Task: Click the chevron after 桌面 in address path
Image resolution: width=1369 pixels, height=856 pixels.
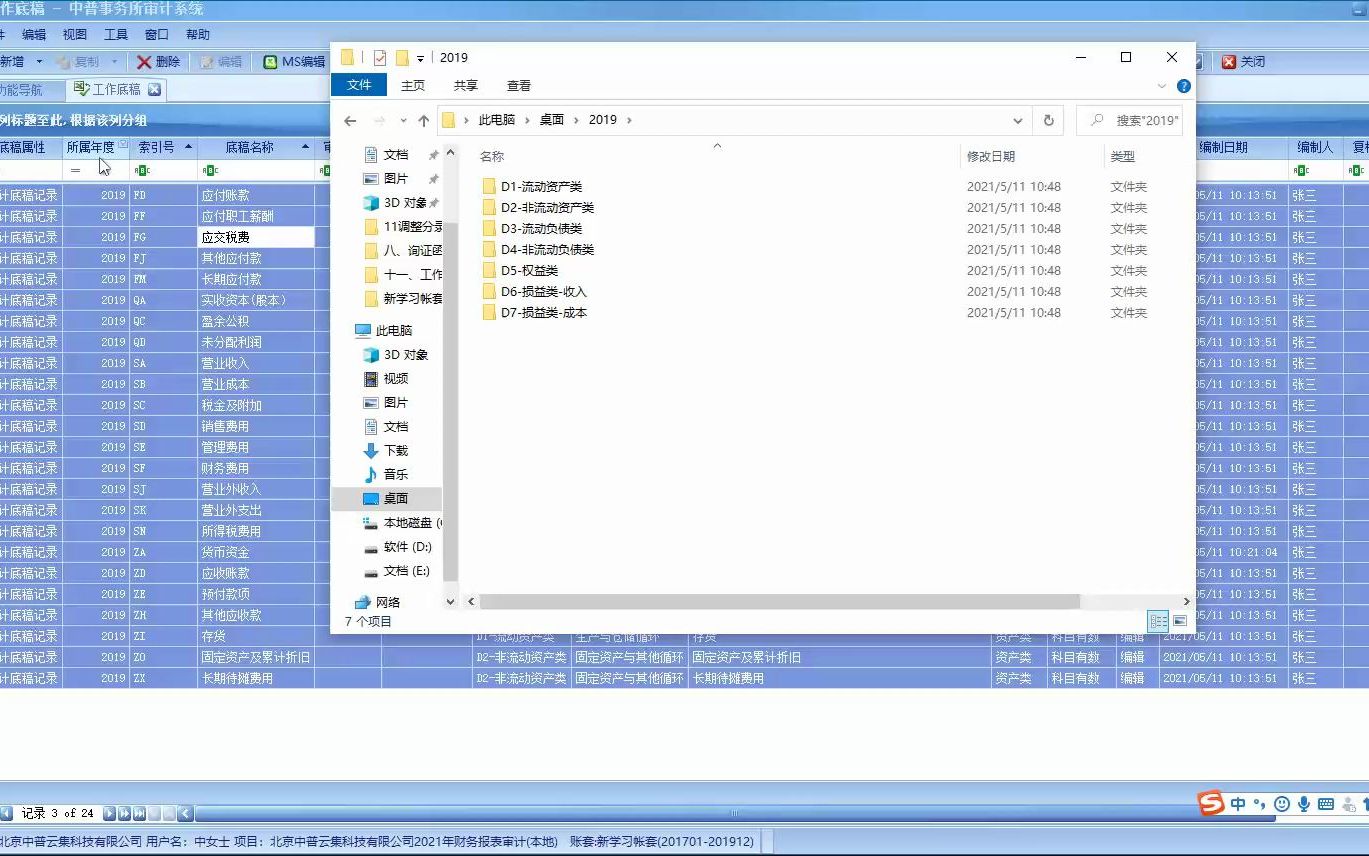Action: point(577,120)
